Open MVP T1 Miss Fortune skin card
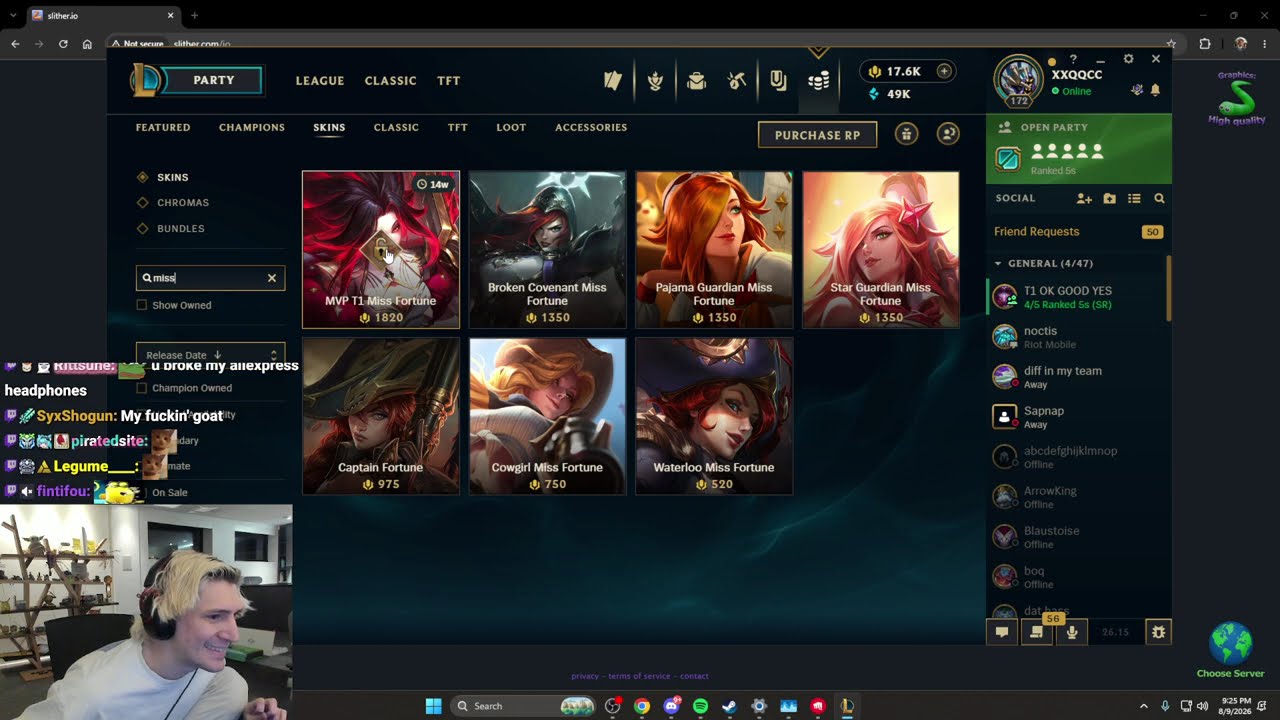This screenshot has height=720, width=1280. coord(381,250)
